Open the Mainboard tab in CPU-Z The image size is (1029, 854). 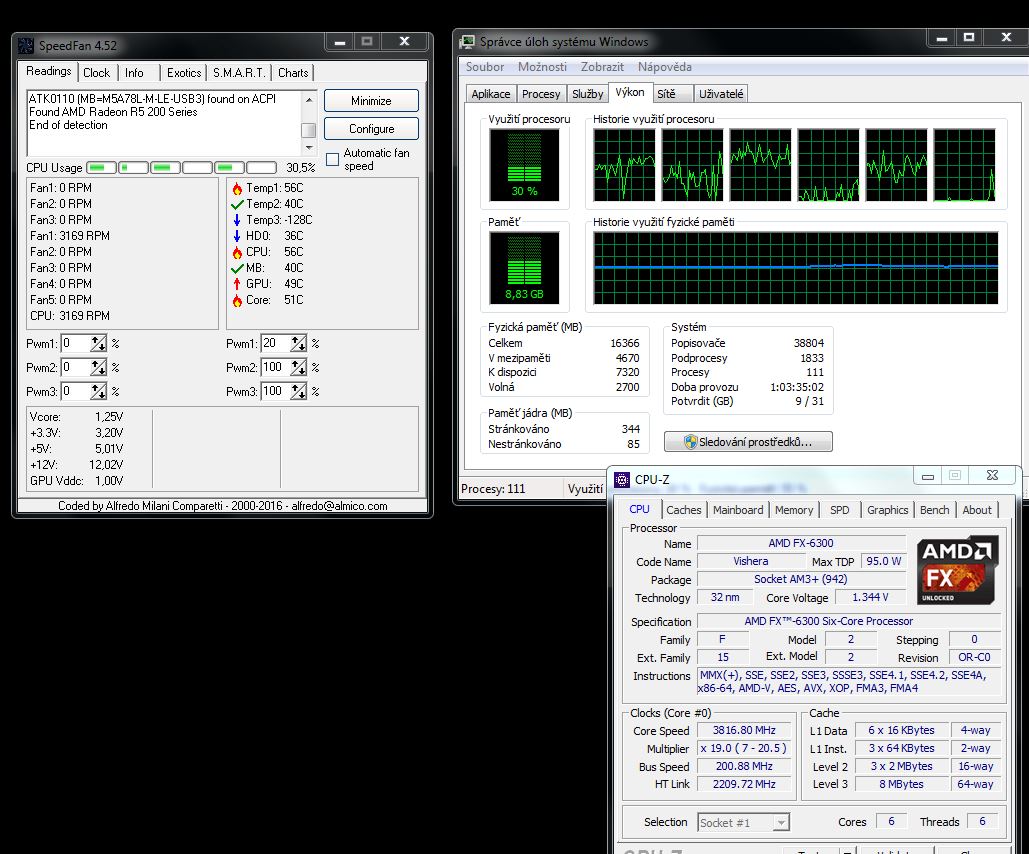[x=738, y=510]
